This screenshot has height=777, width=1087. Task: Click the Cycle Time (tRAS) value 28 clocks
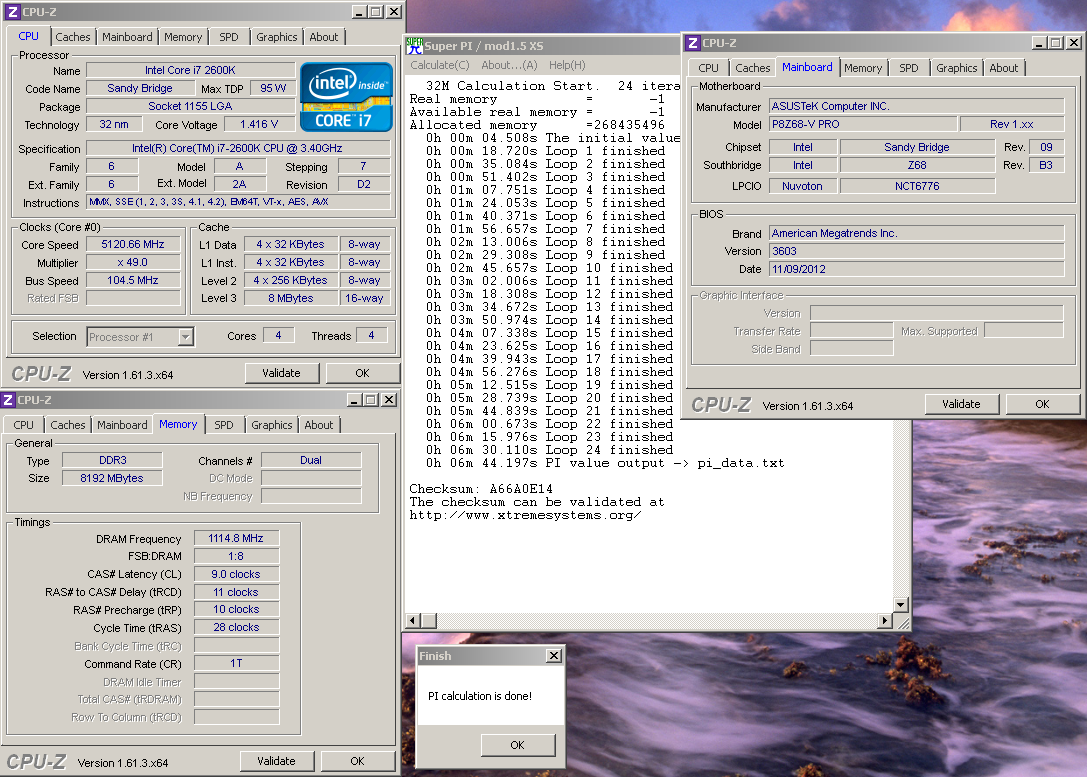(236, 628)
